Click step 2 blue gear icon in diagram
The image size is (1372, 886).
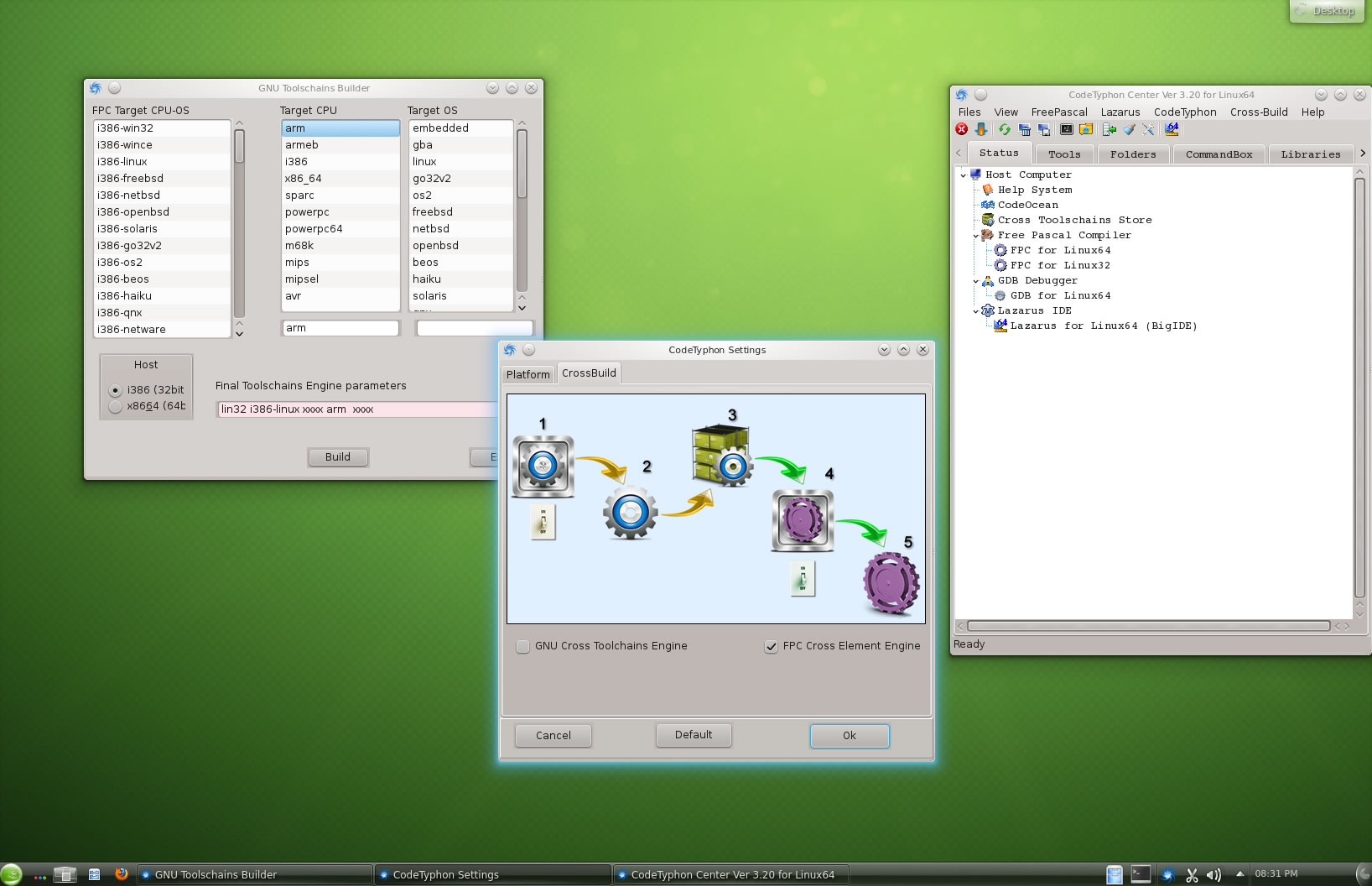[x=631, y=512]
